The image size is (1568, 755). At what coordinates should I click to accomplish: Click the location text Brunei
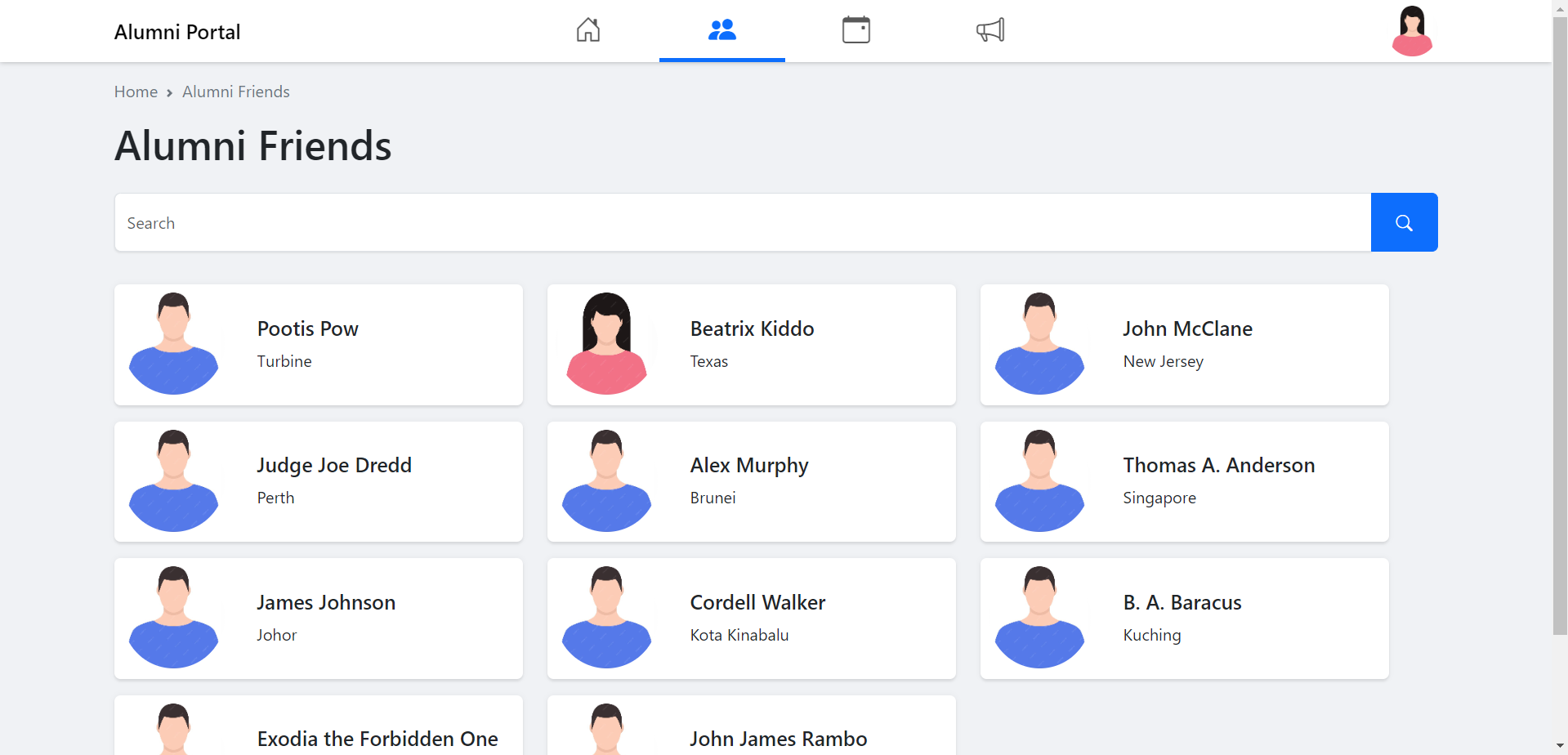pyautogui.click(x=713, y=498)
